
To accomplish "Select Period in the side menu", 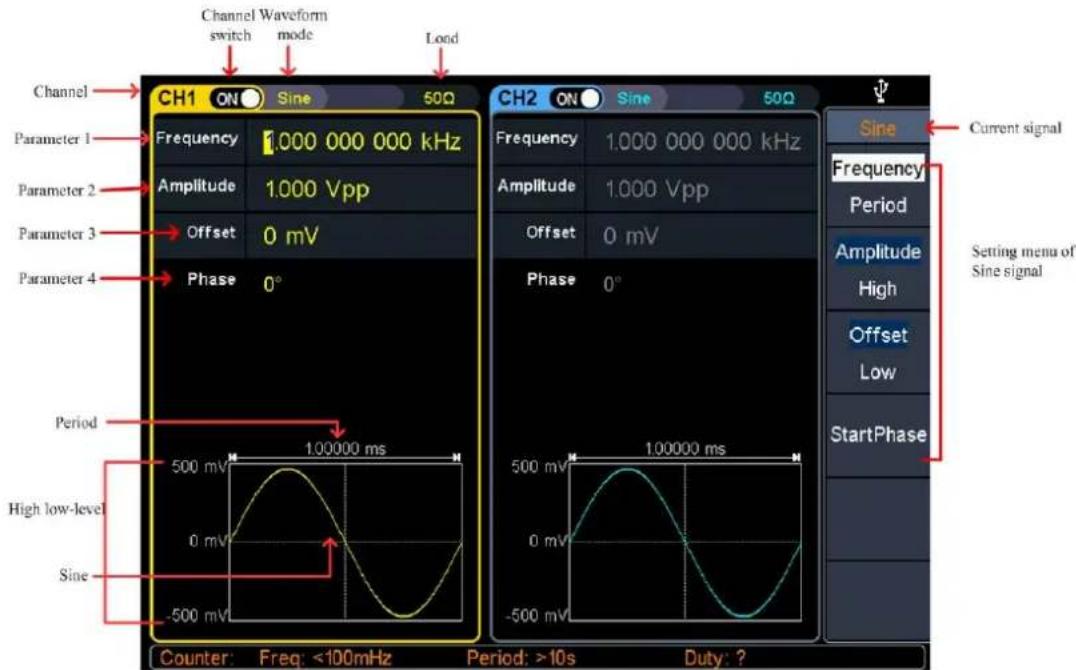I will tap(878, 205).
